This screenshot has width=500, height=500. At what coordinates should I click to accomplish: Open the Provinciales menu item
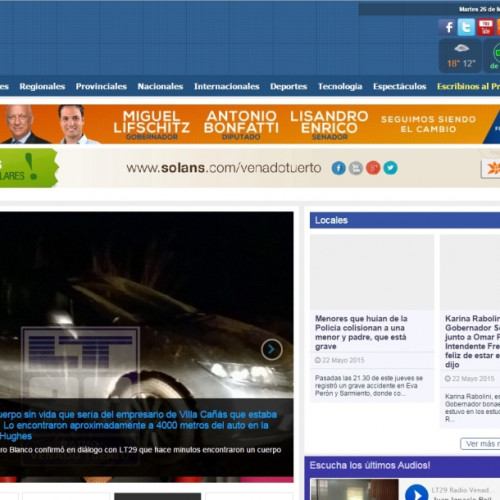click(101, 87)
